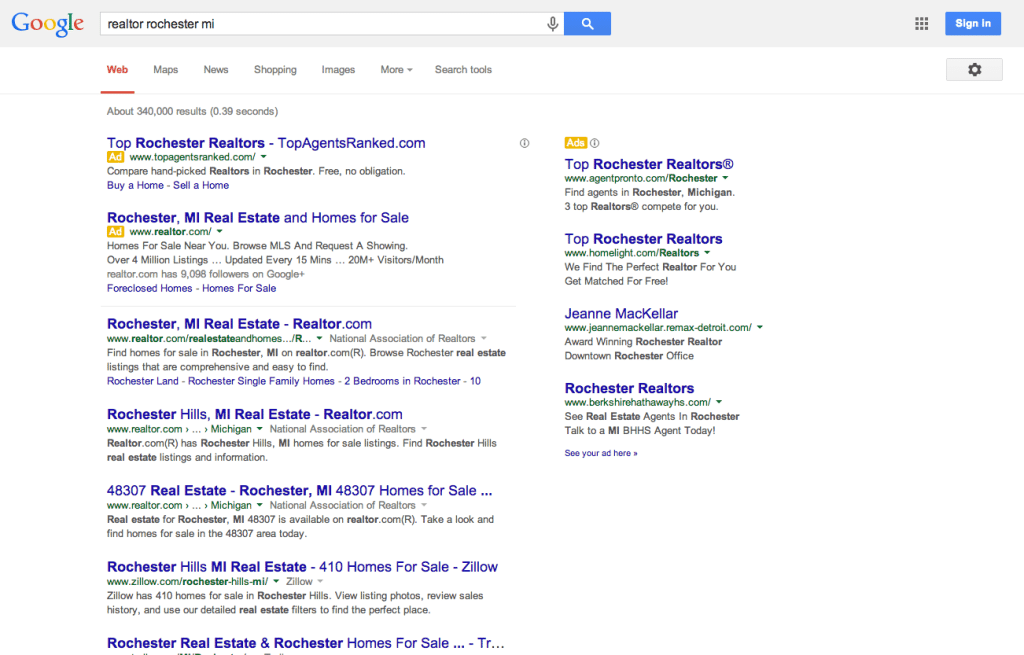Select the Web tab

118,70
